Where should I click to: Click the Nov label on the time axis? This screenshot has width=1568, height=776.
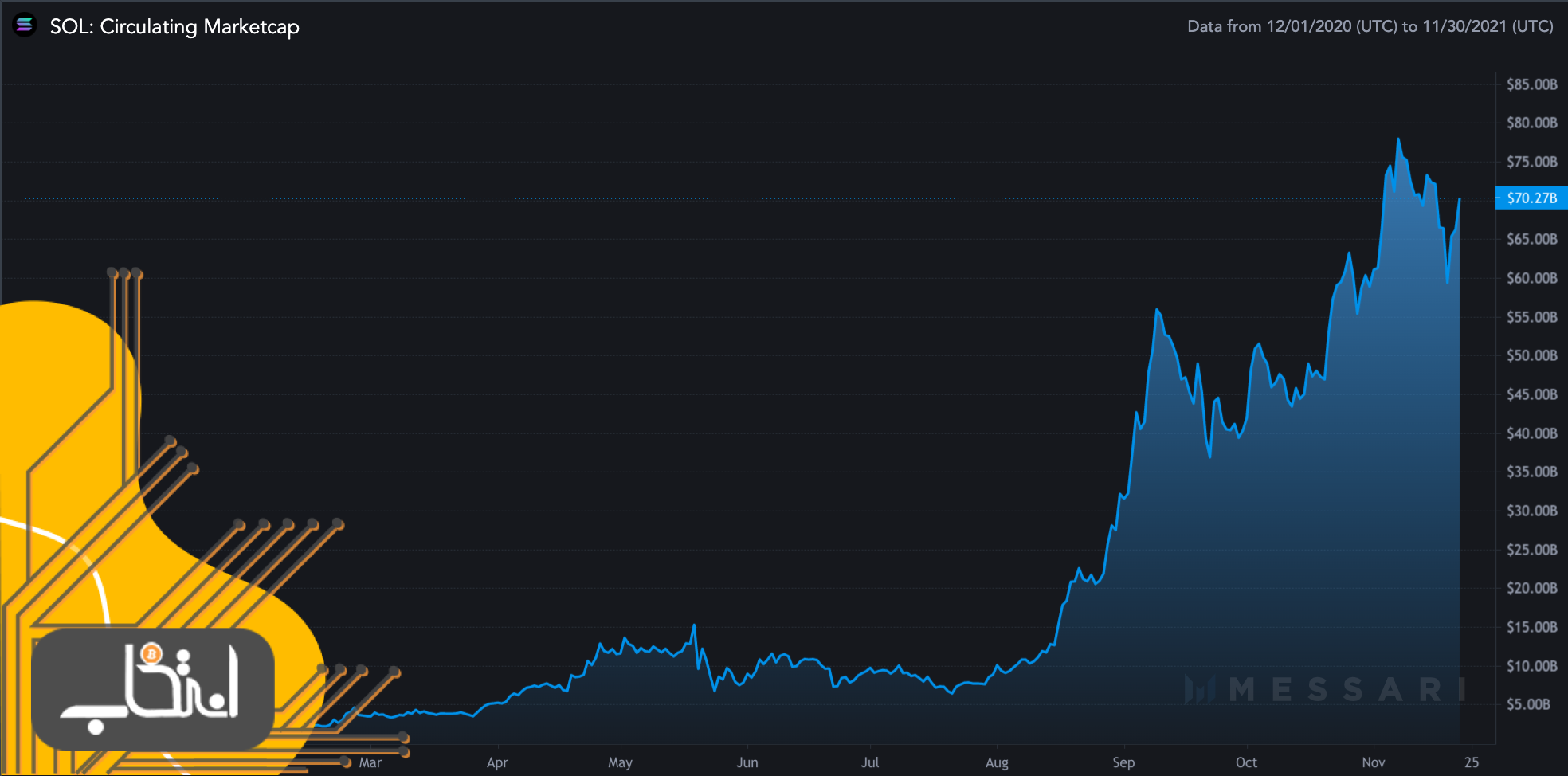point(1374,762)
